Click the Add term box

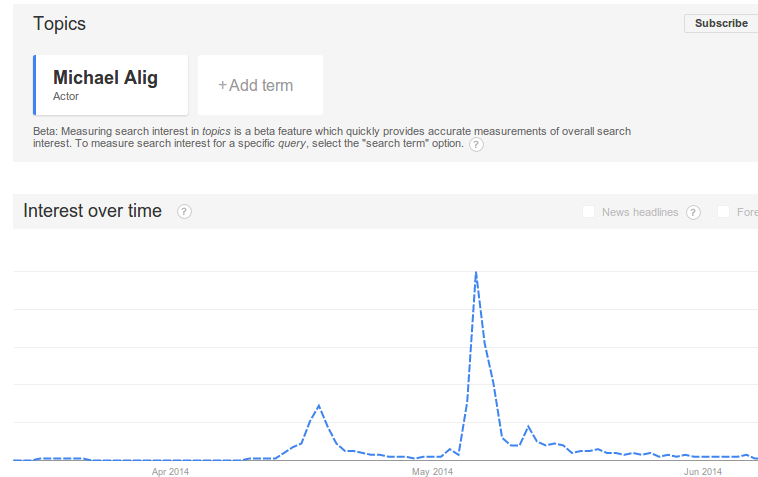(261, 85)
